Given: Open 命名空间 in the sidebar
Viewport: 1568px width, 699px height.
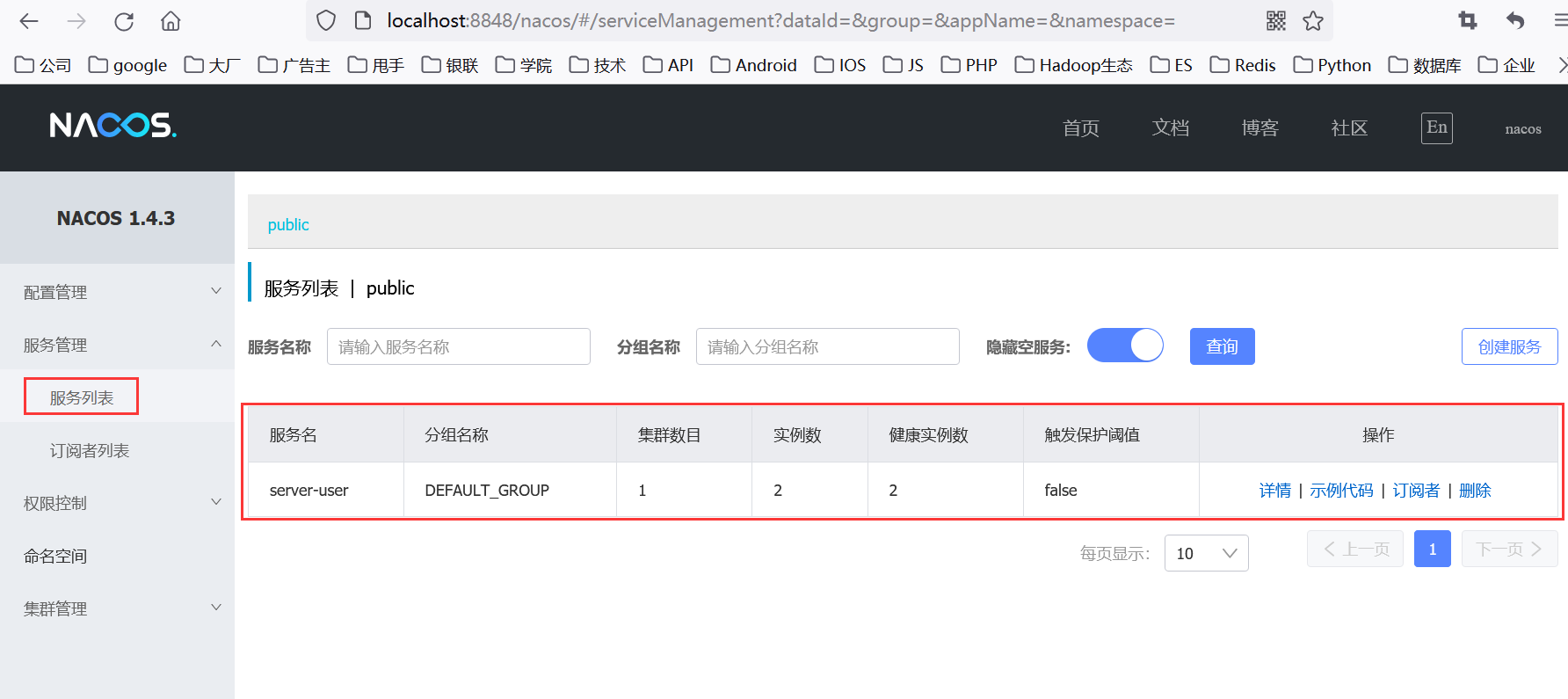Looking at the screenshot, I should point(55,556).
